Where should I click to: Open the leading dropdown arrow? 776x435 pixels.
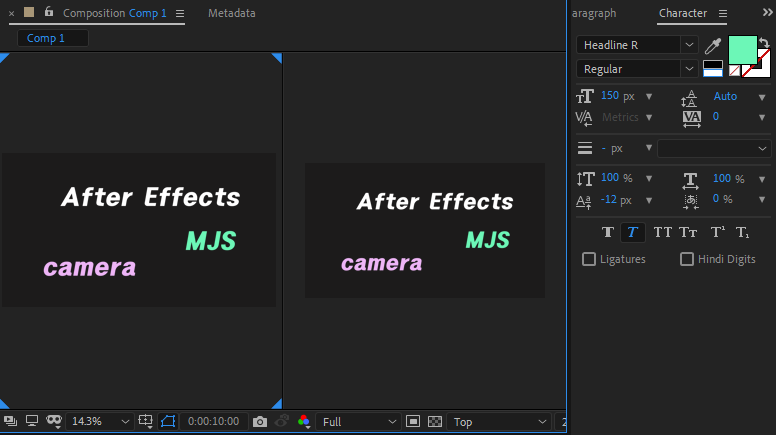point(762,97)
